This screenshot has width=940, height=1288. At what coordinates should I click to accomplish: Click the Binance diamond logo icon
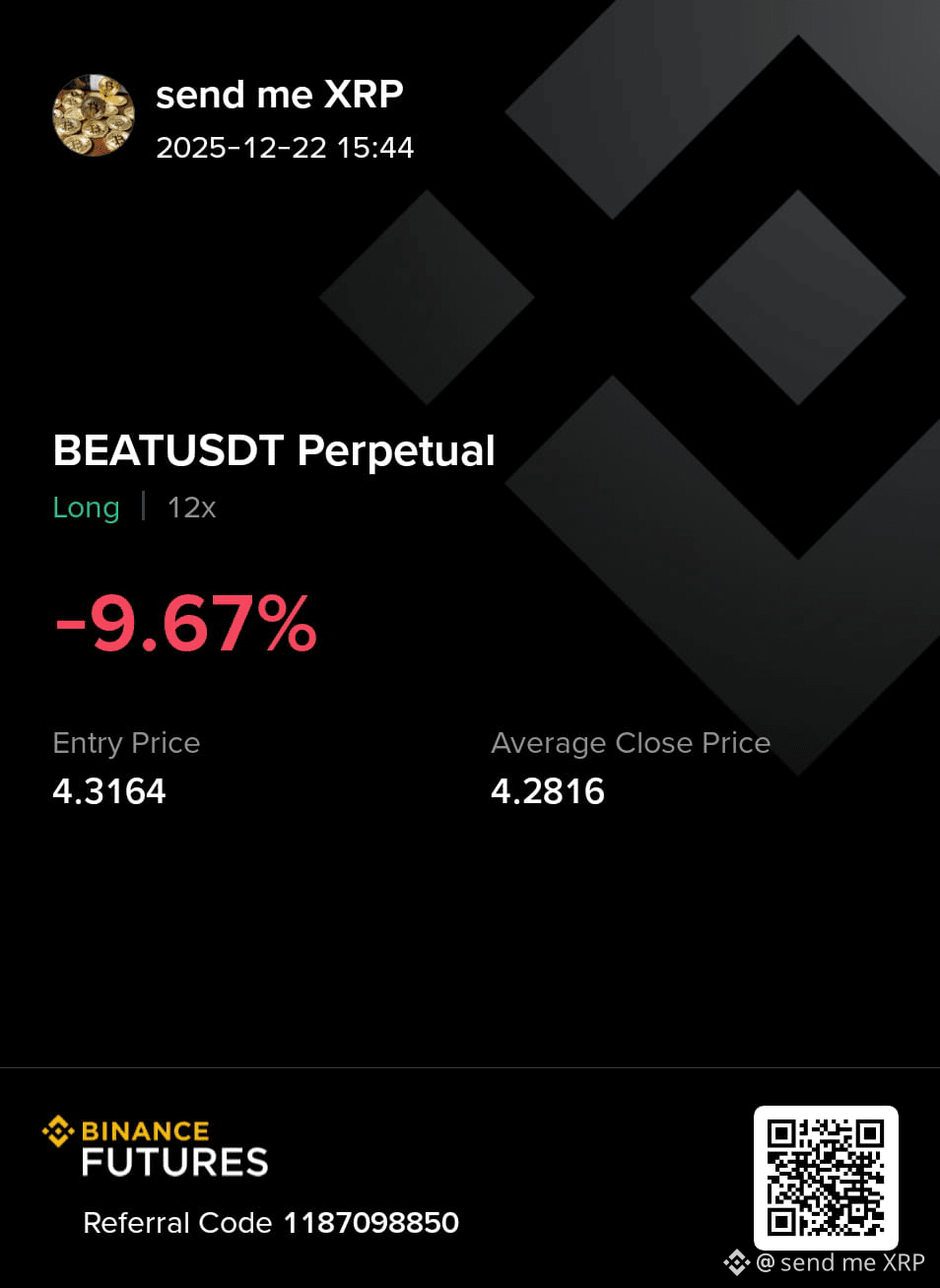point(58,1131)
